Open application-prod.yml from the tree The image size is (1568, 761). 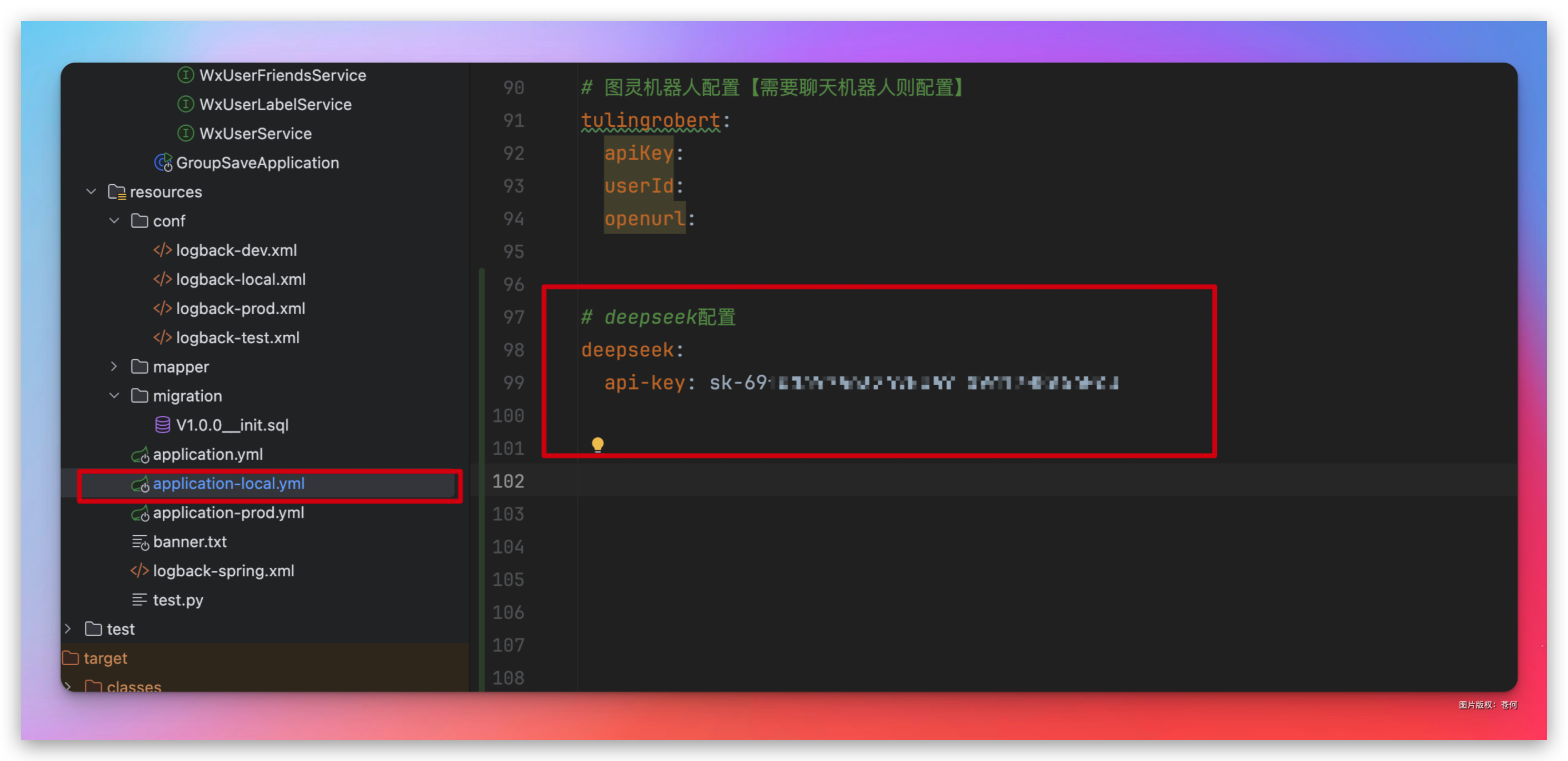coord(229,513)
